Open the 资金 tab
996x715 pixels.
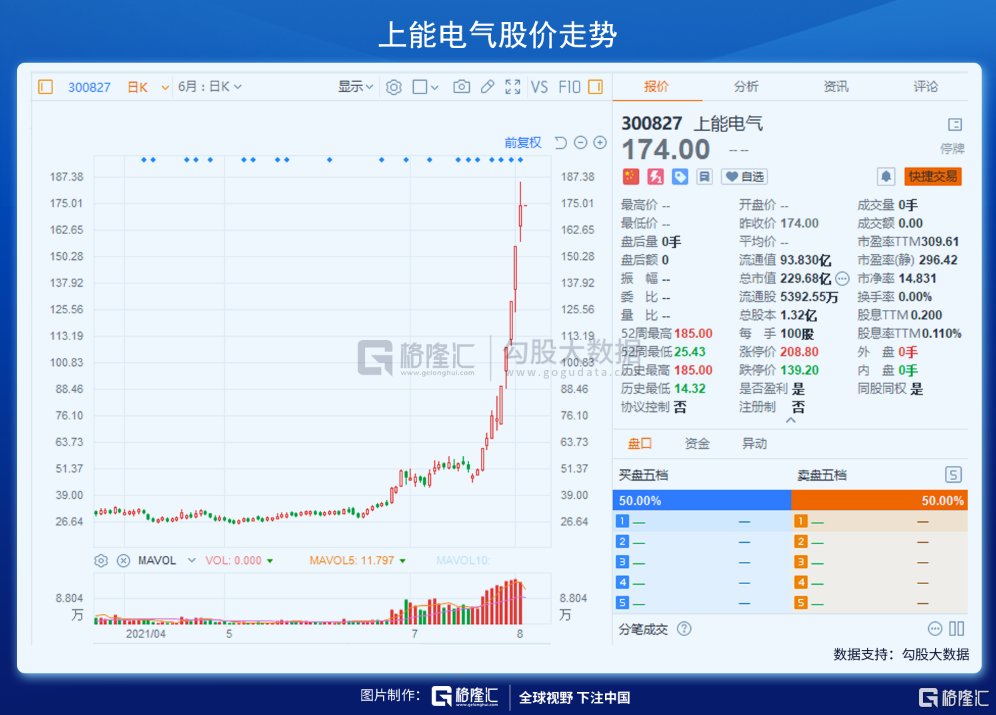[697, 444]
